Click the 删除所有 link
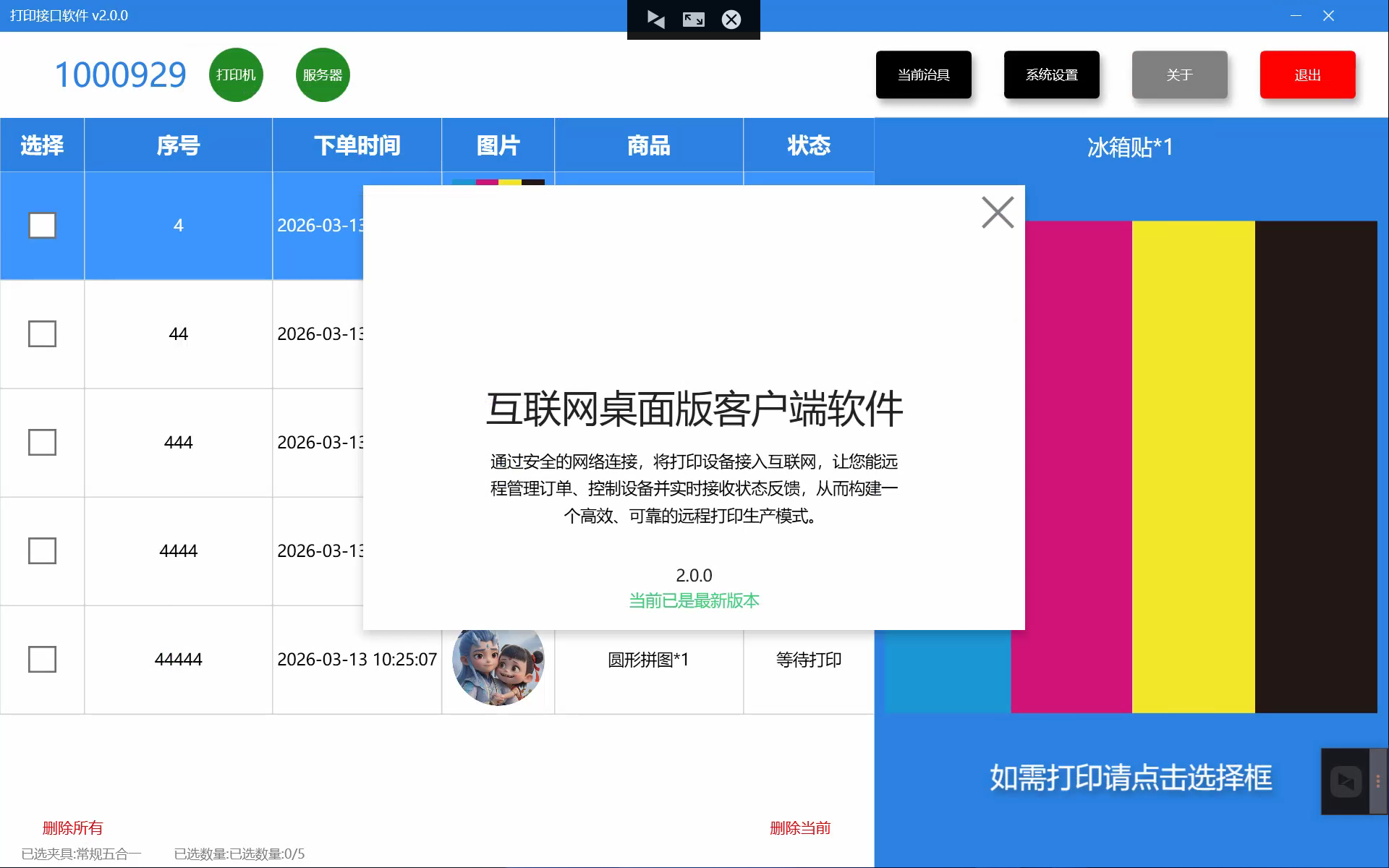 point(72,827)
